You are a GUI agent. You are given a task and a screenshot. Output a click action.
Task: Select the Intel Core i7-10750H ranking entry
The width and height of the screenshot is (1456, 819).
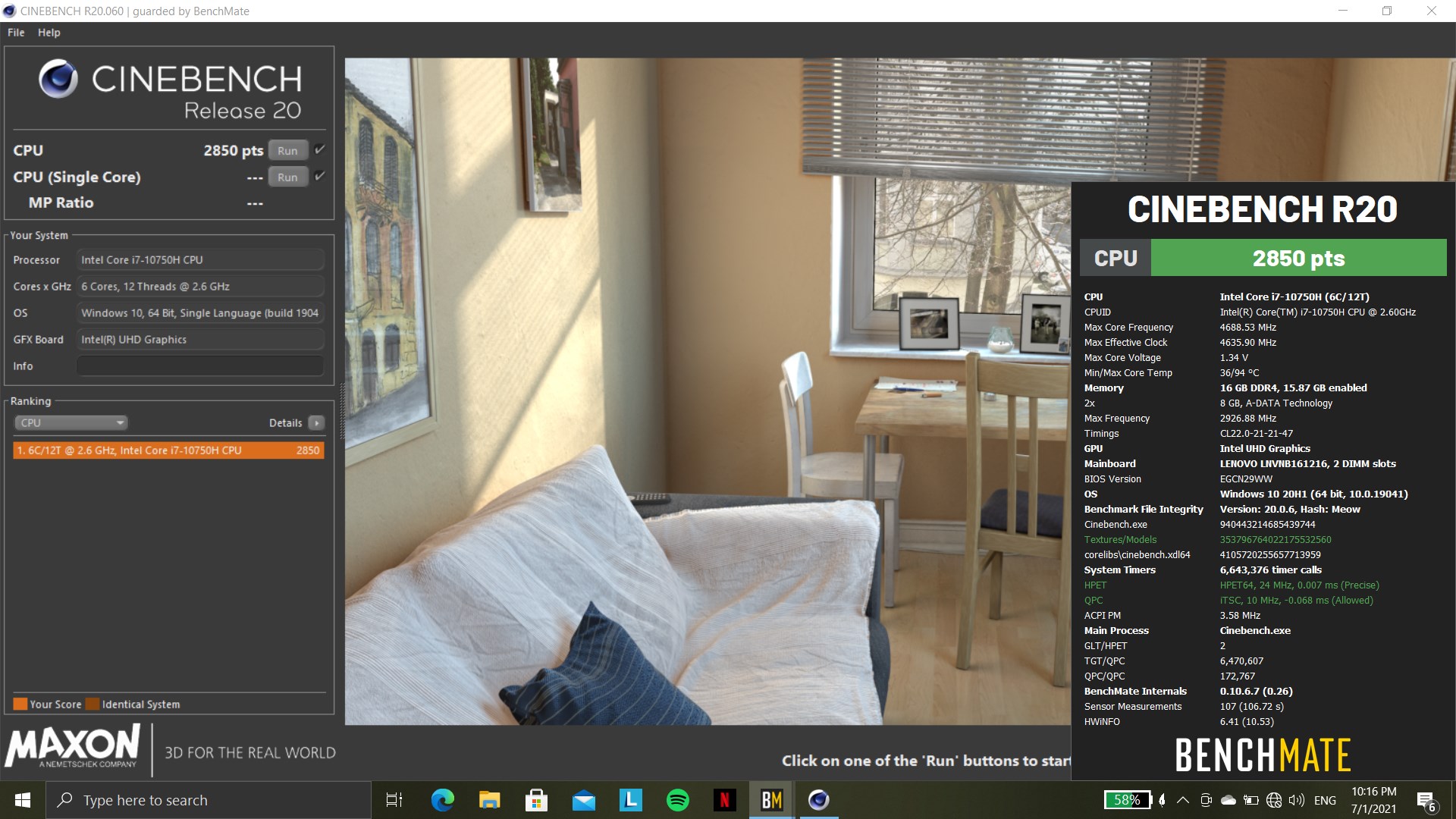pyautogui.click(x=168, y=450)
